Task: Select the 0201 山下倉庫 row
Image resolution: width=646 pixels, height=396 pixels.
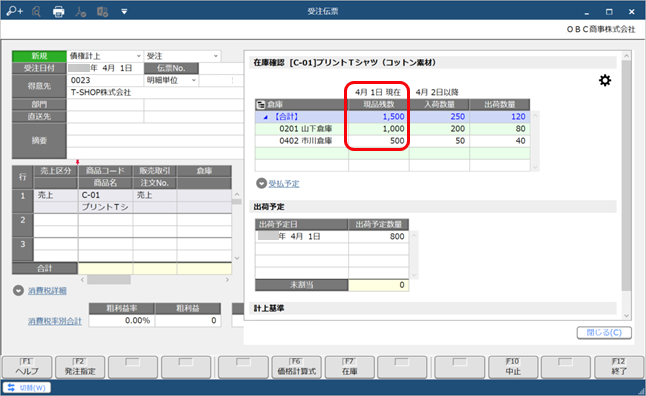Action: (392, 129)
